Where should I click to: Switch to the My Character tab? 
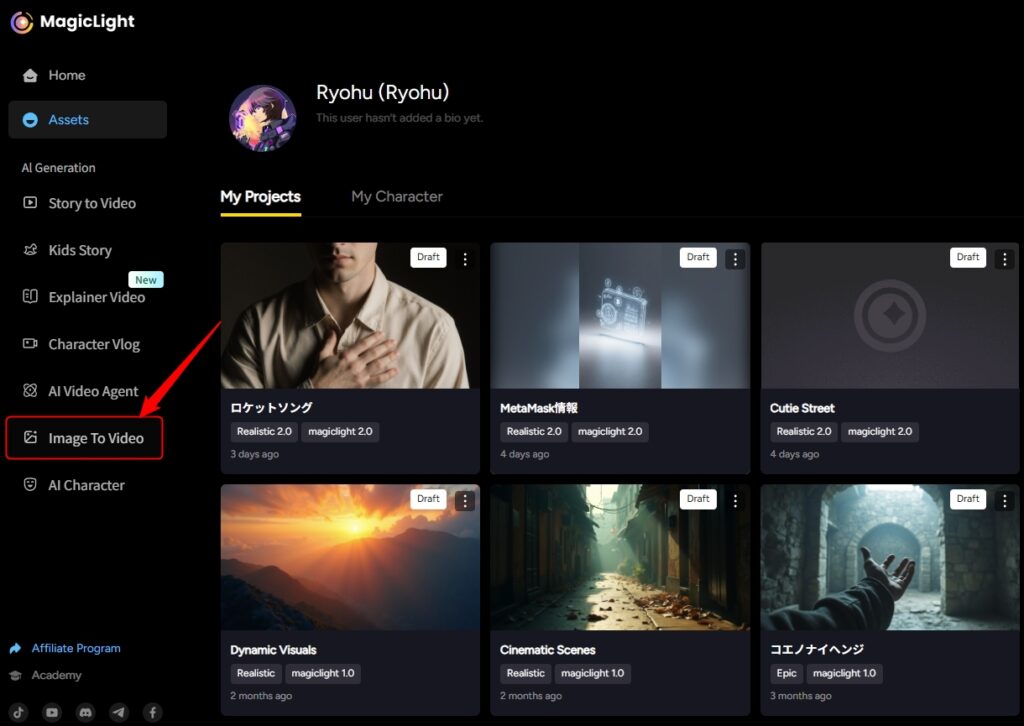[396, 196]
